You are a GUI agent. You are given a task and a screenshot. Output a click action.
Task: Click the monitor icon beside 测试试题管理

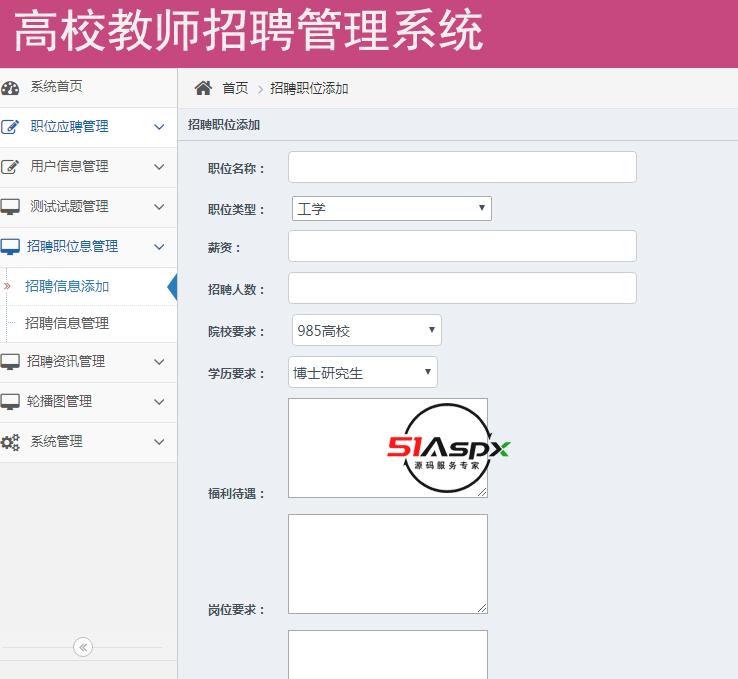pyautogui.click(x=10, y=207)
